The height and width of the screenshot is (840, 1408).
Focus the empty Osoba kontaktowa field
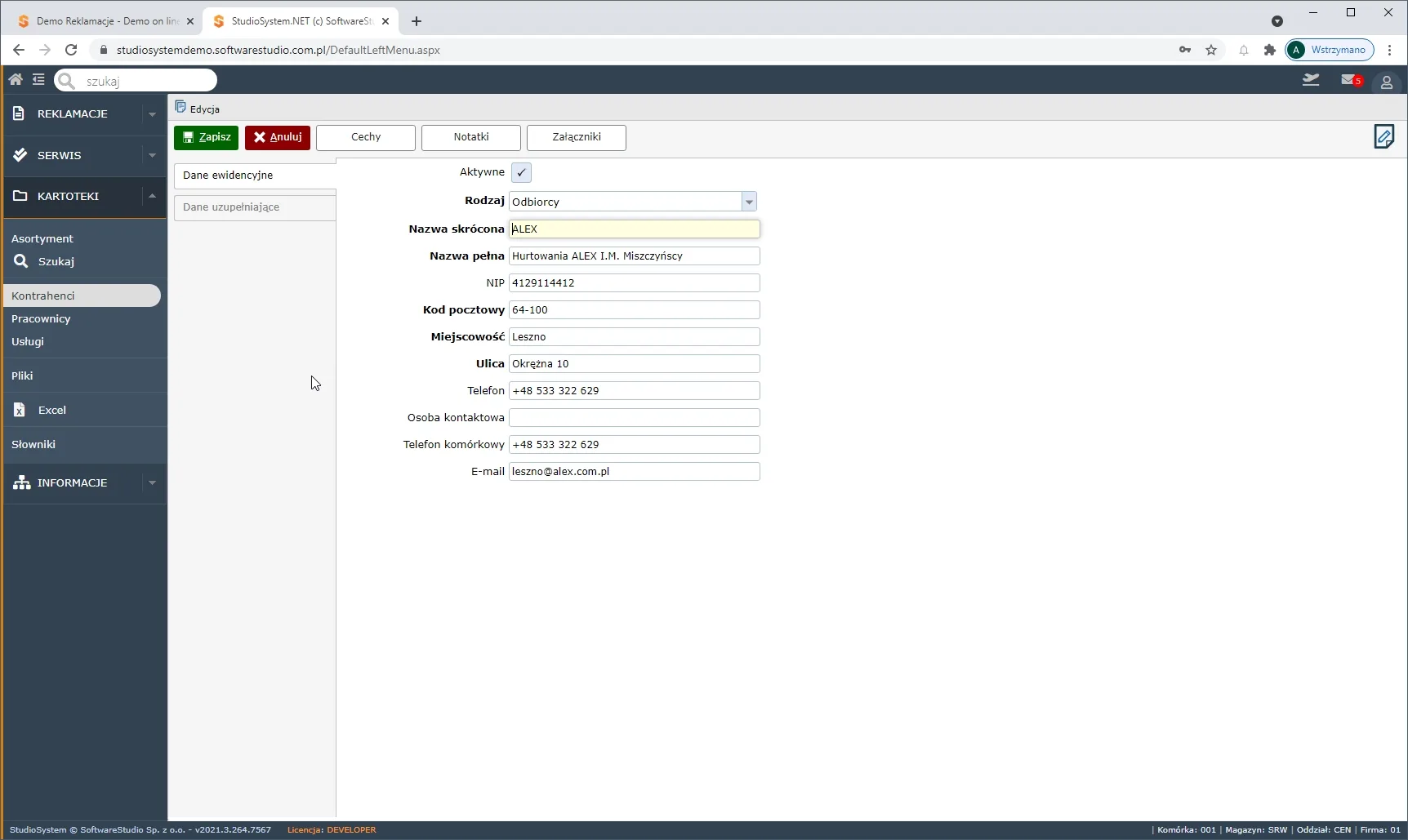pos(635,417)
